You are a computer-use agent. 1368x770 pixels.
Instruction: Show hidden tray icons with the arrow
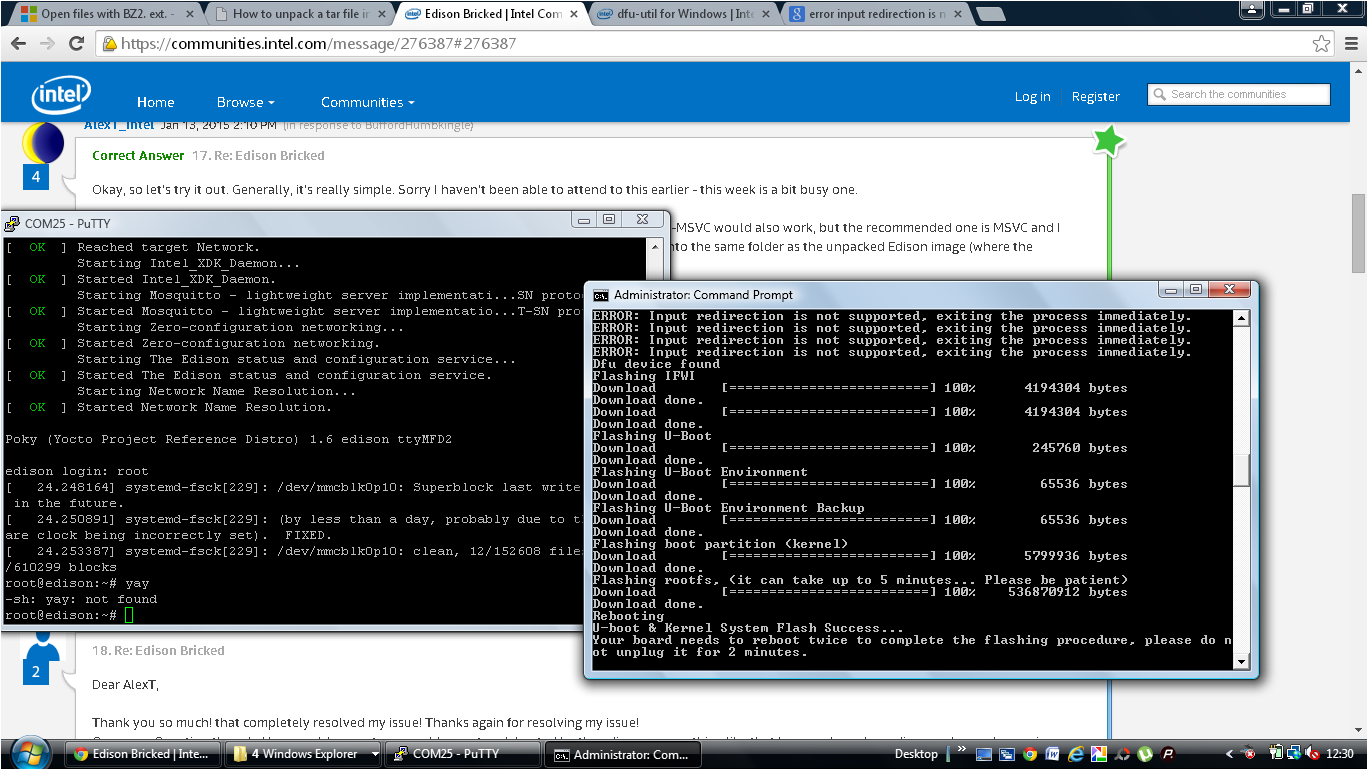click(1231, 754)
